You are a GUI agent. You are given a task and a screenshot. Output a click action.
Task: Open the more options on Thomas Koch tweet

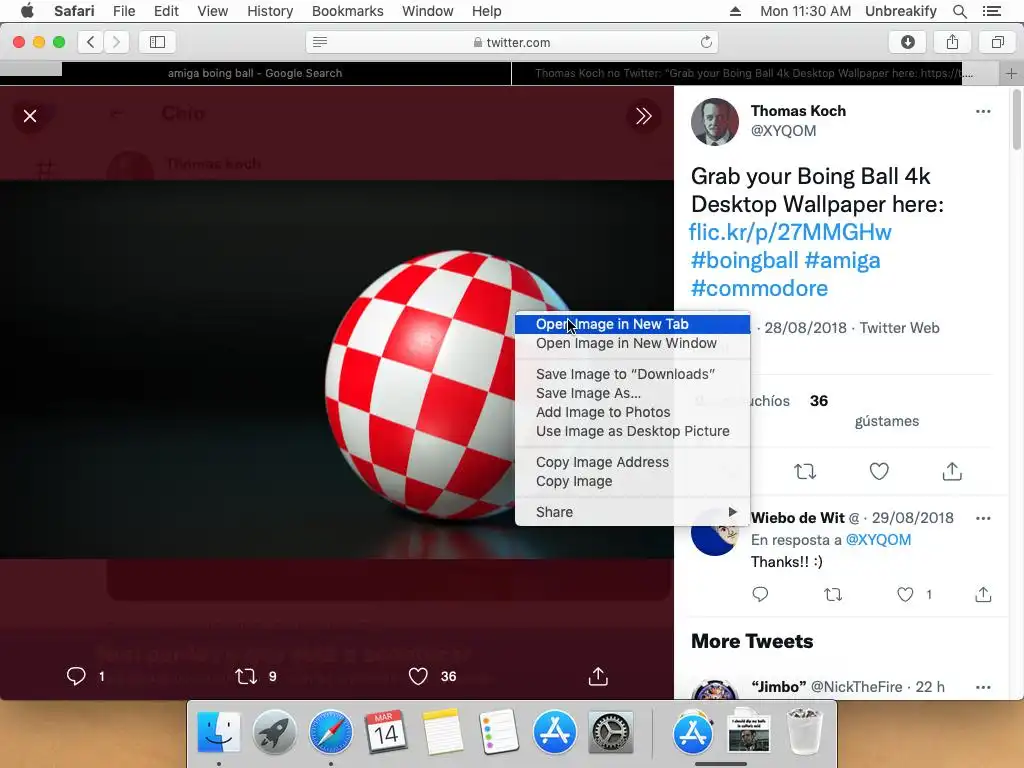pyautogui.click(x=983, y=112)
